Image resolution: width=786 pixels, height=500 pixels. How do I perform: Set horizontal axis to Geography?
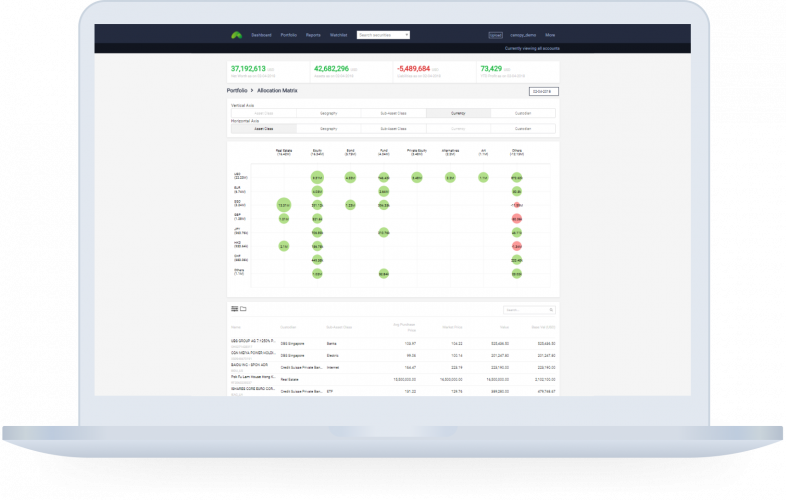[329, 129]
